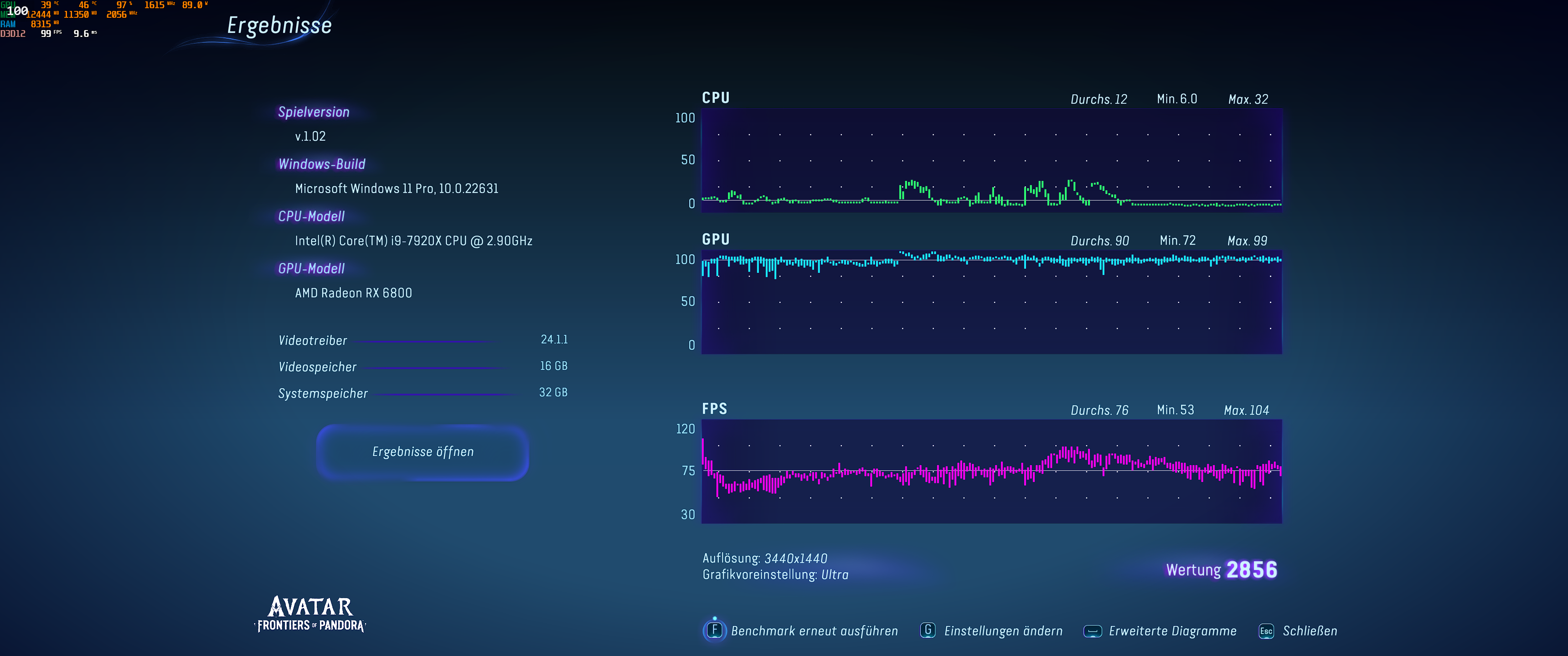Image resolution: width=1568 pixels, height=656 pixels.
Task: Click the Auflösung 3440x1440 text
Action: pyautogui.click(x=764, y=558)
